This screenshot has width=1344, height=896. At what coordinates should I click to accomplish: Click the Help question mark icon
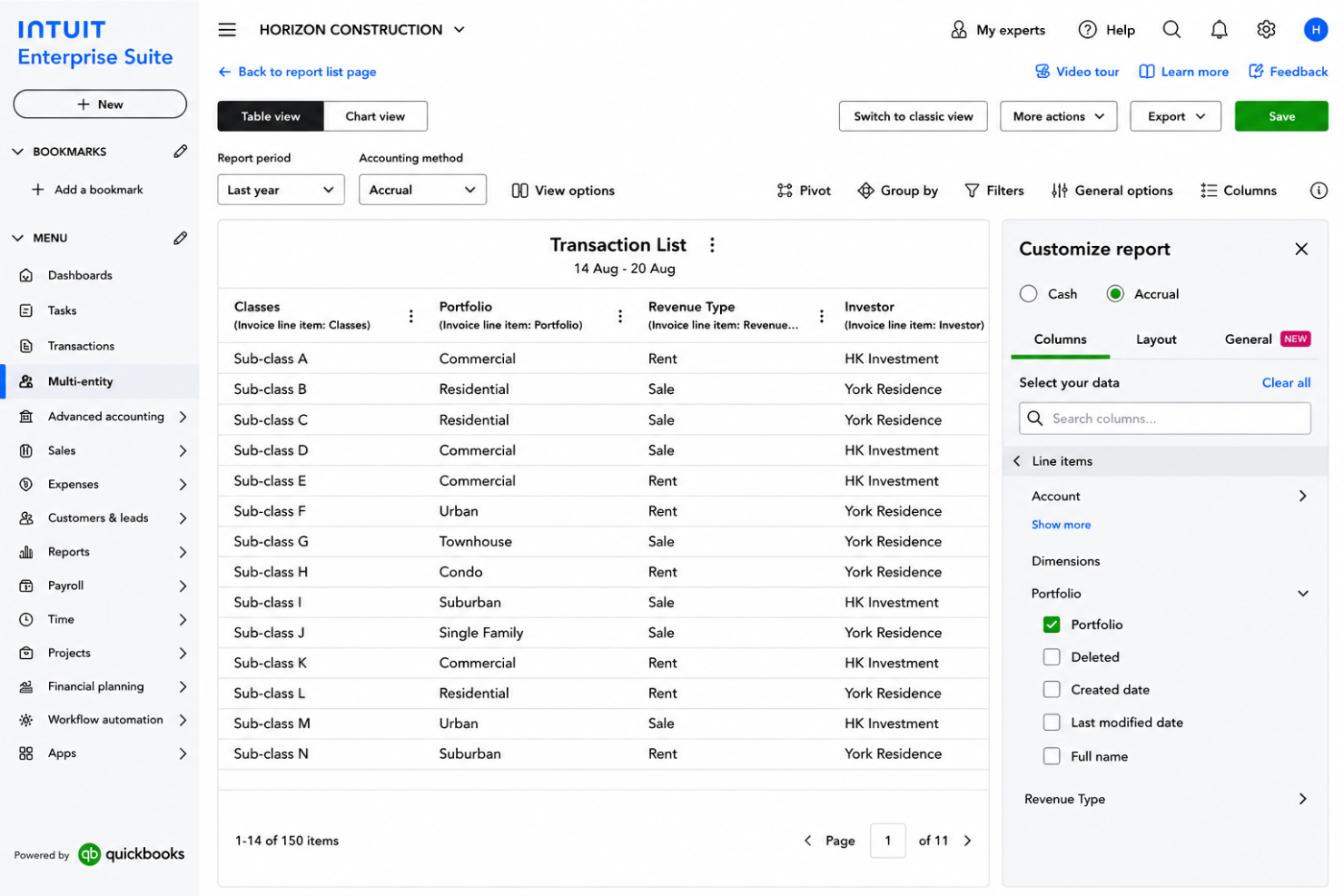1087,30
